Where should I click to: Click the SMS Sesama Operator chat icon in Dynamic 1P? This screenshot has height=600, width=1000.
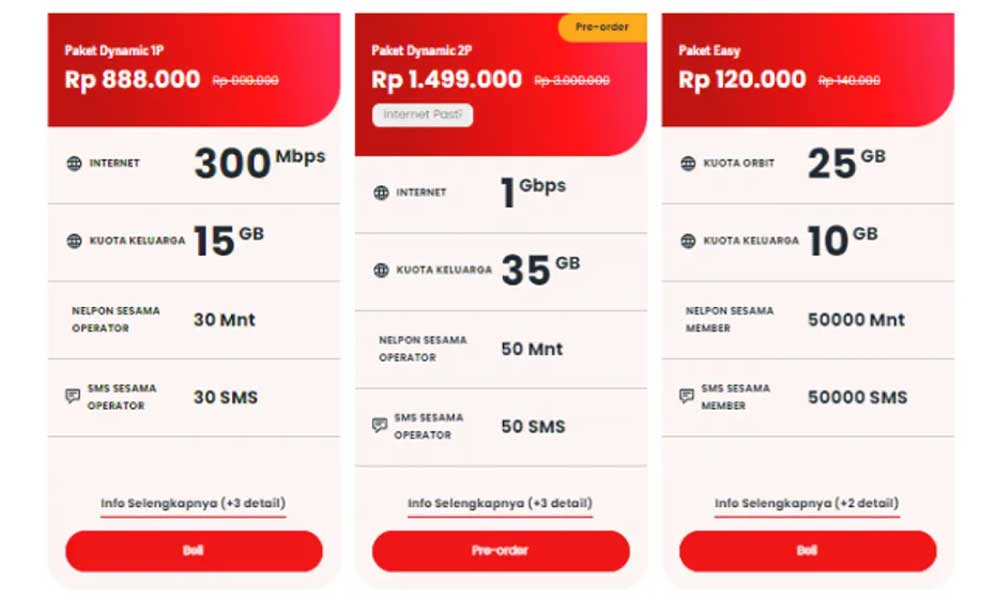click(x=73, y=396)
